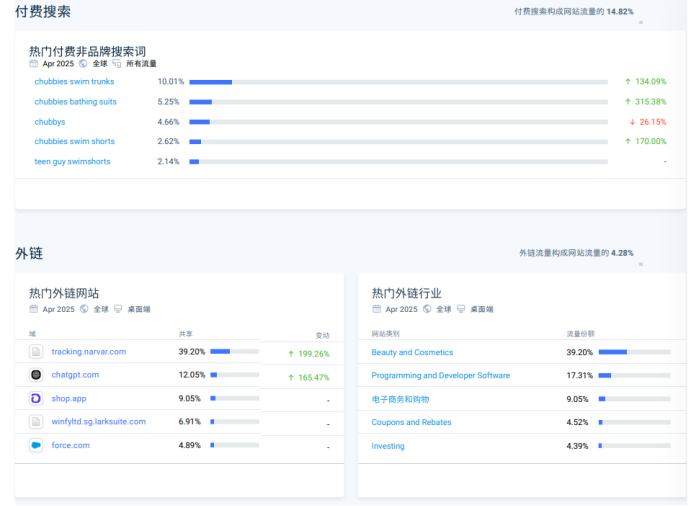Click the force.com Salesforce cloud icon
Screen dimensions: 692x506
coord(36,445)
